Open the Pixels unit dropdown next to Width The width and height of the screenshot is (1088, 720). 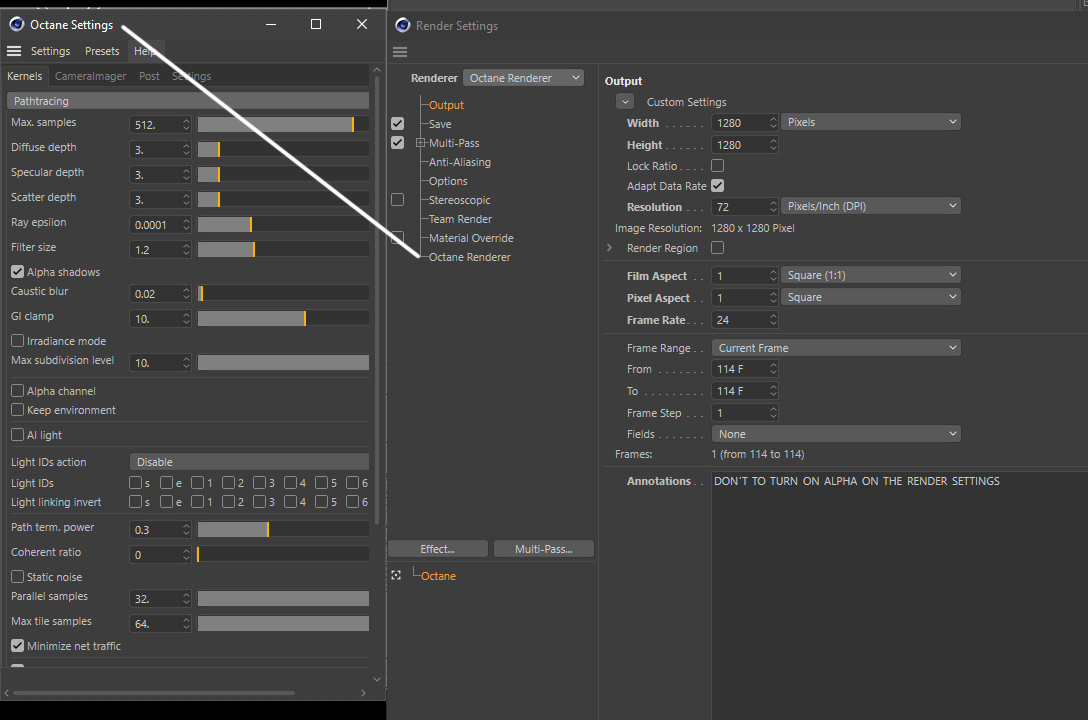coord(871,122)
